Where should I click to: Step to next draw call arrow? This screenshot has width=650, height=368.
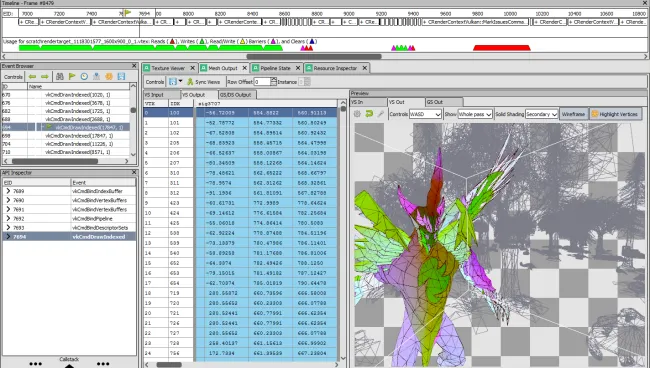pos(44,77)
